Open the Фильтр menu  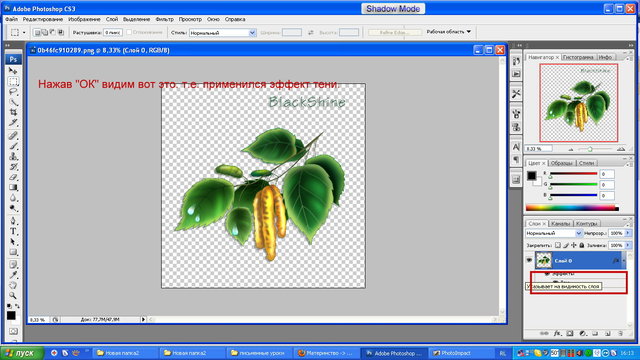click(x=164, y=19)
